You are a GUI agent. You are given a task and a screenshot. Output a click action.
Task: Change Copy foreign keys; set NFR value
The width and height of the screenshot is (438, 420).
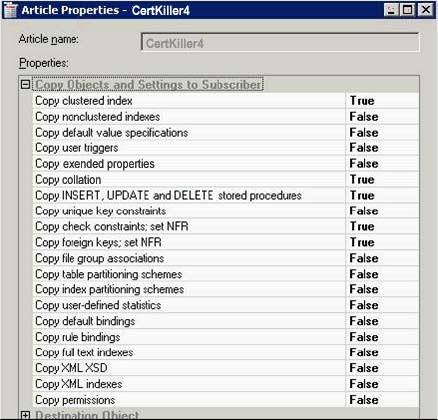click(x=382, y=242)
